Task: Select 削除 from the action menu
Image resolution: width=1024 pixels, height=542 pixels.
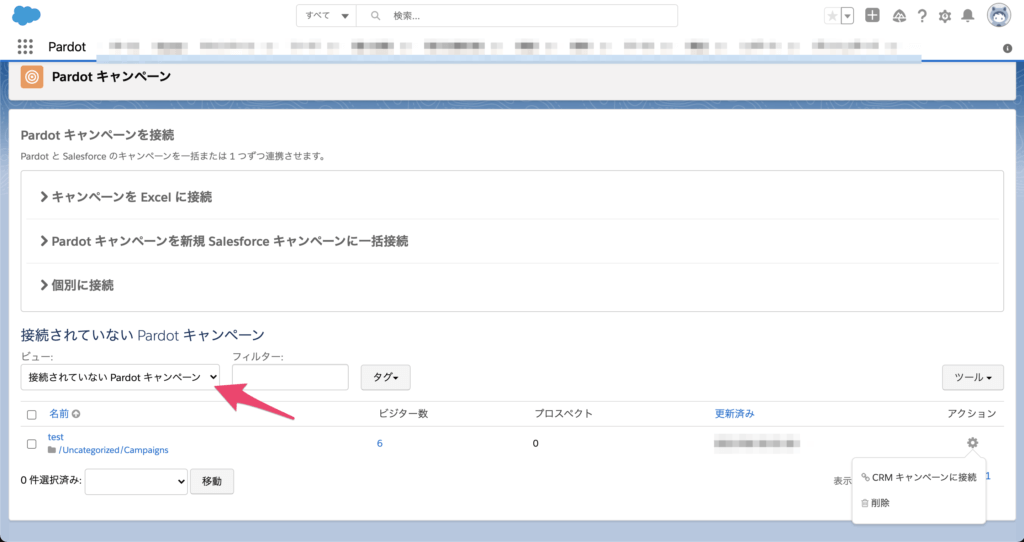Action: coord(875,503)
